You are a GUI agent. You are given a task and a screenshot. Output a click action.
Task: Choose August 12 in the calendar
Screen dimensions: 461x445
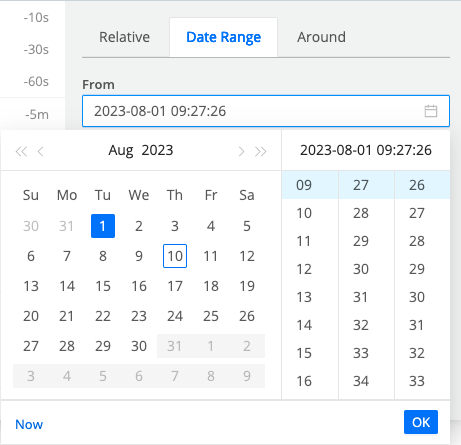click(x=247, y=256)
